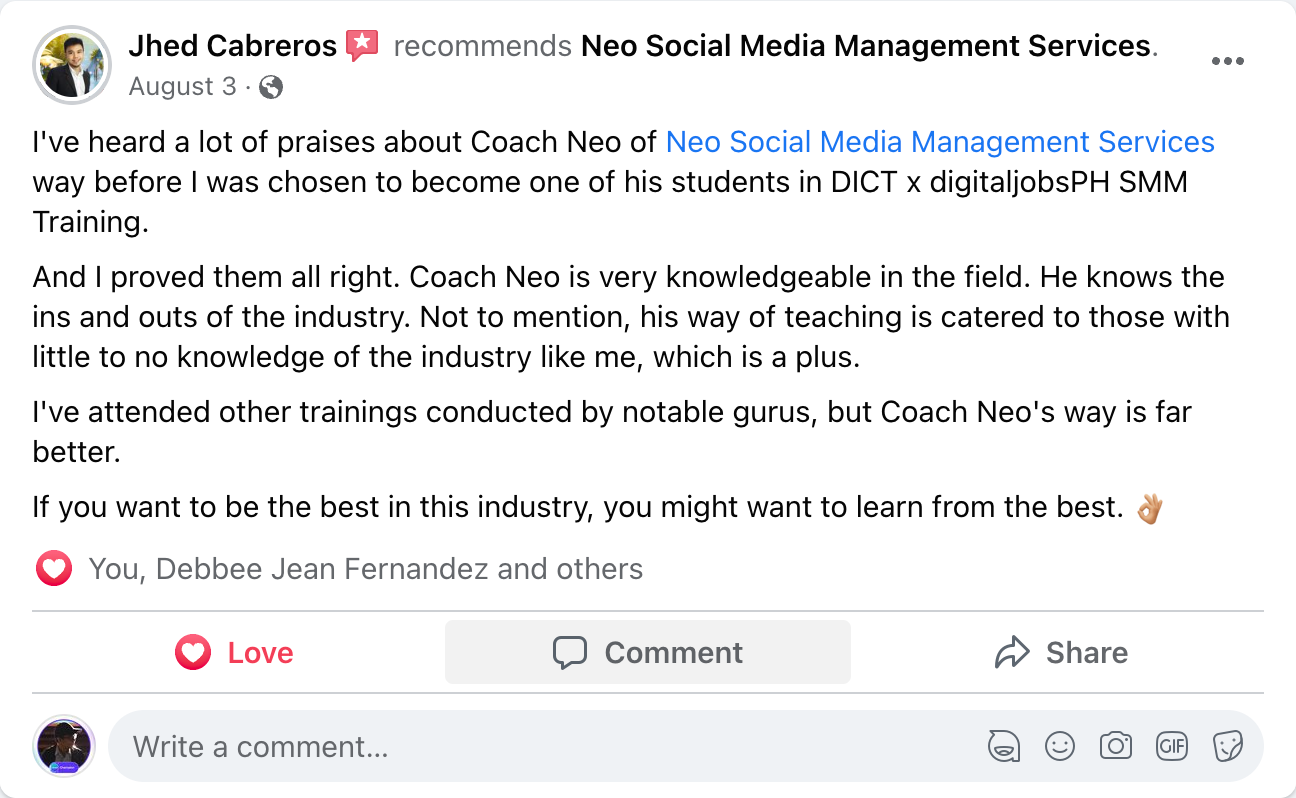Click the August 3 post timestamp
The width and height of the screenshot is (1296, 798).
coord(182,87)
